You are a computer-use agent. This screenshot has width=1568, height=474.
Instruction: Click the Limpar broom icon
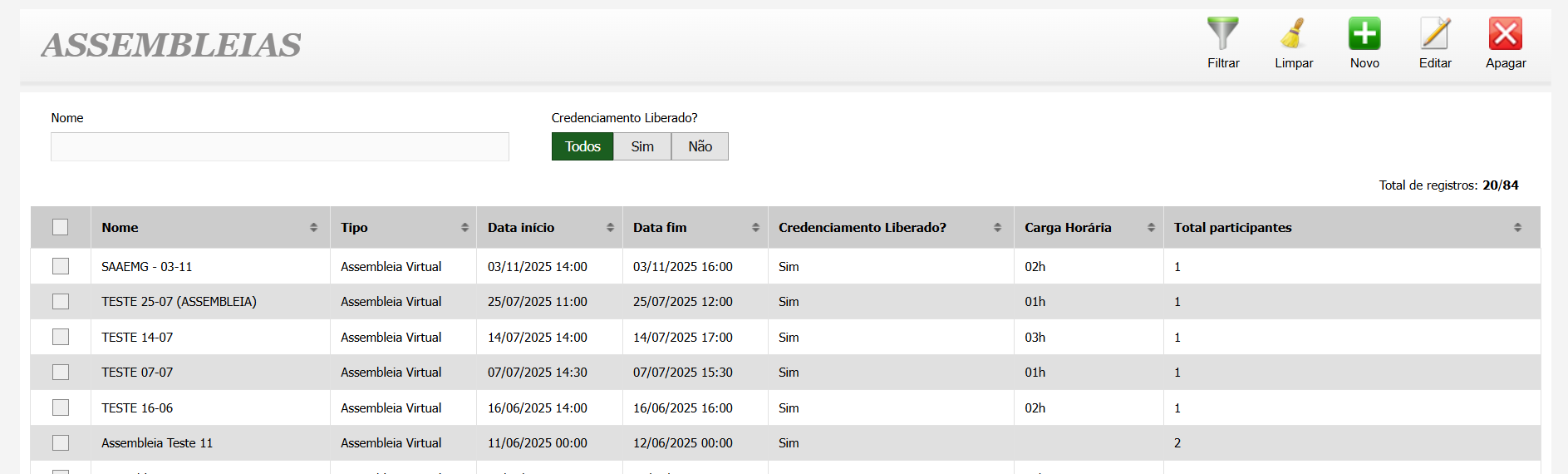1293,34
